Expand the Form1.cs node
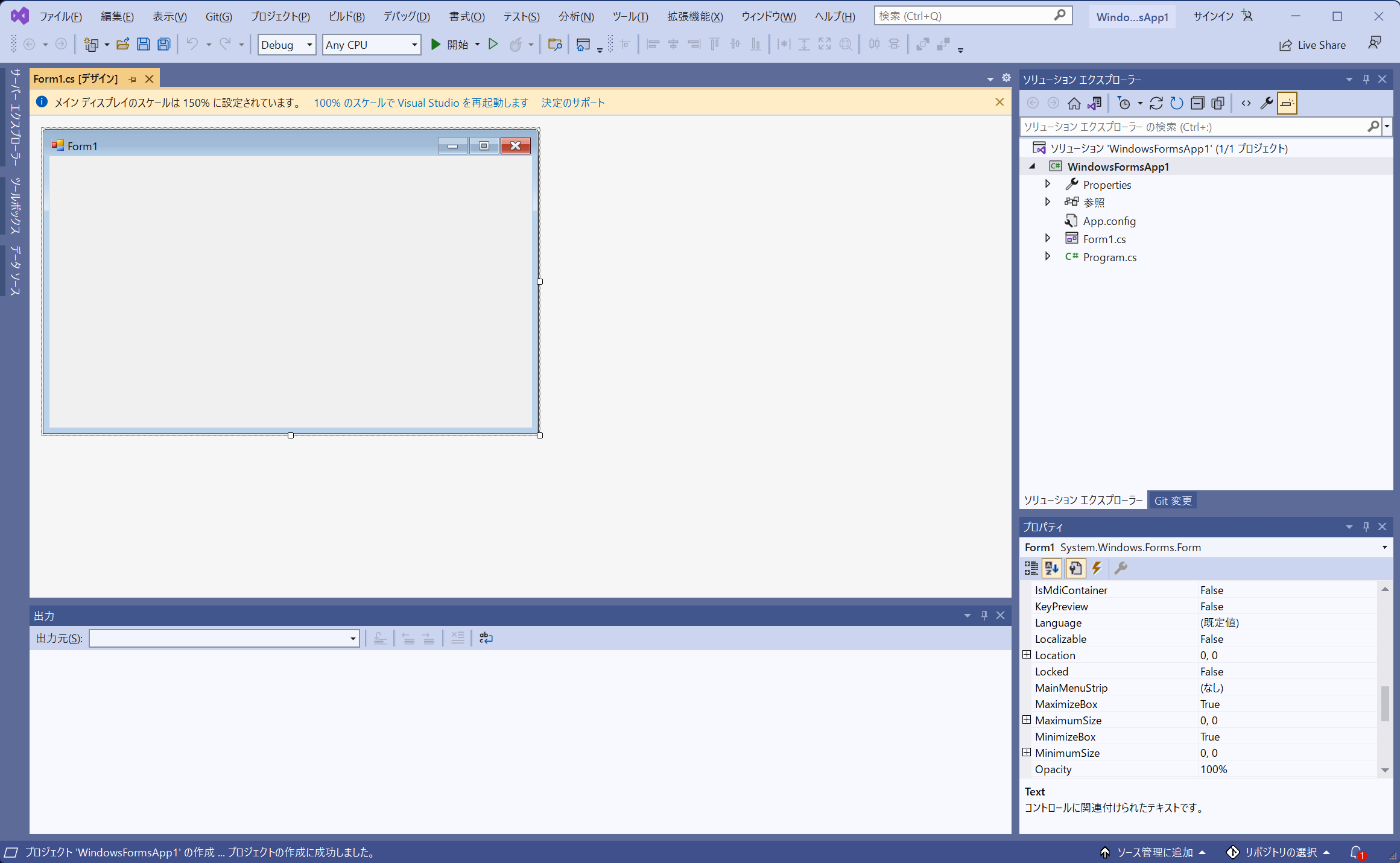This screenshot has height=863, width=1400. pos(1048,238)
